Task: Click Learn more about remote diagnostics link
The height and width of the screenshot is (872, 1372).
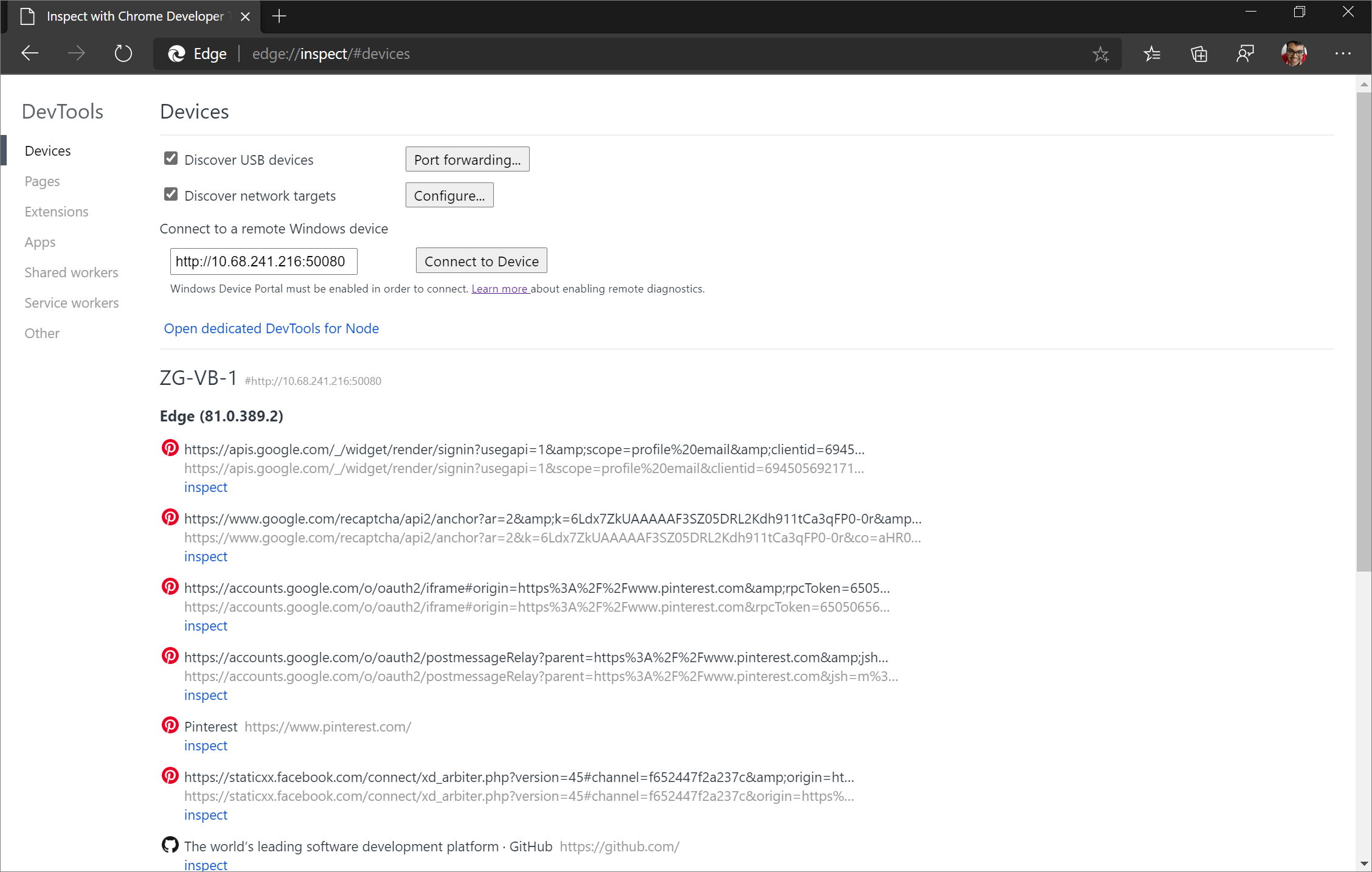Action: (x=500, y=289)
